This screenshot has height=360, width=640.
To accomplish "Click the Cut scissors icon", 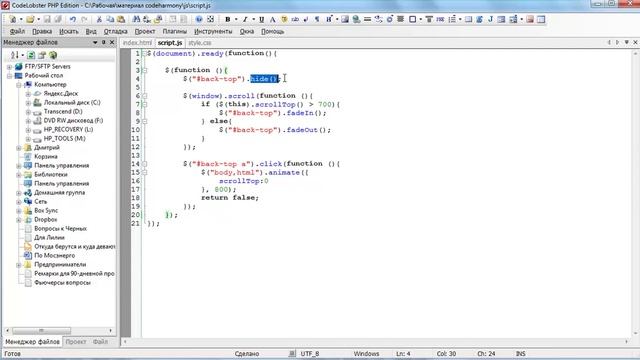I will coord(99,19).
